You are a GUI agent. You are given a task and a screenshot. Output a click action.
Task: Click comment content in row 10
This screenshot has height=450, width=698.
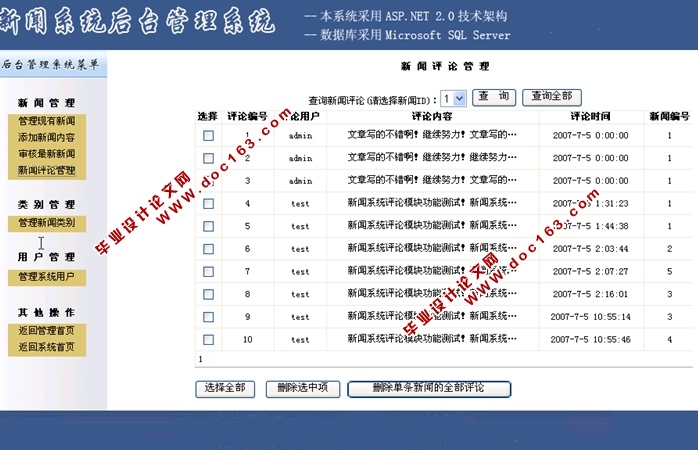(x=432, y=339)
